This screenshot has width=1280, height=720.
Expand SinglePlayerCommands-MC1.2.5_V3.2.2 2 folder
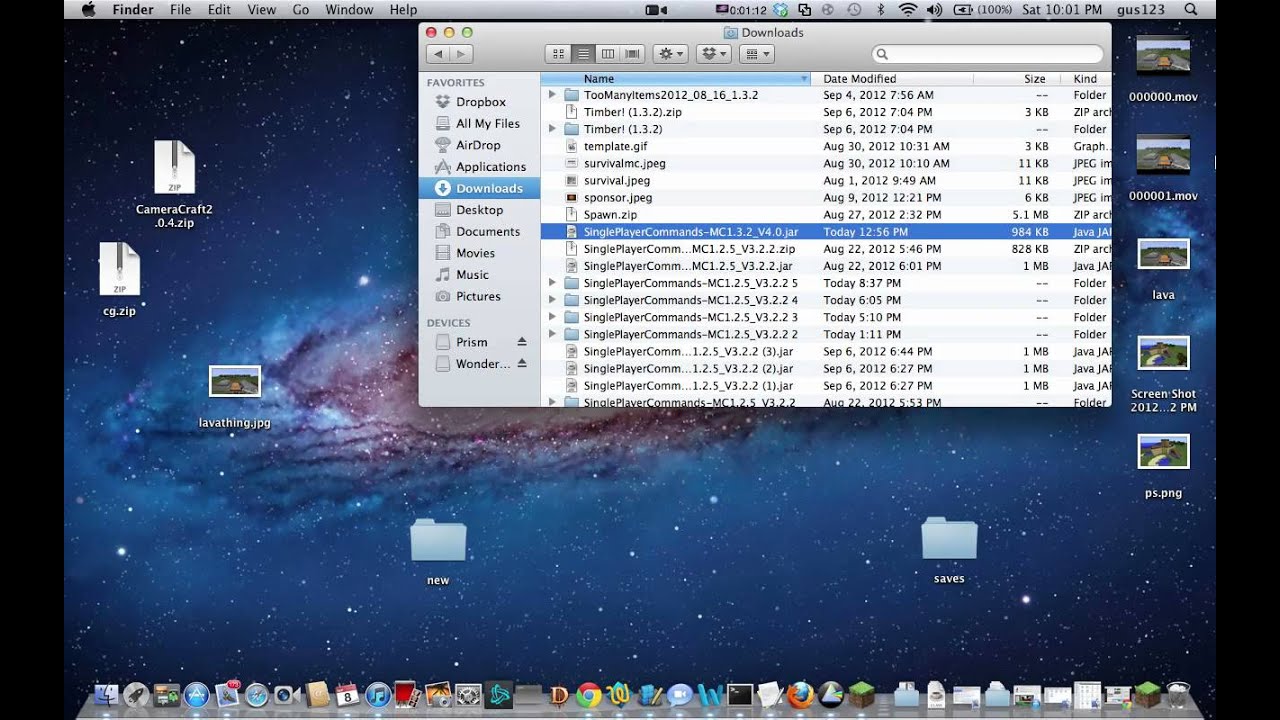(552, 334)
